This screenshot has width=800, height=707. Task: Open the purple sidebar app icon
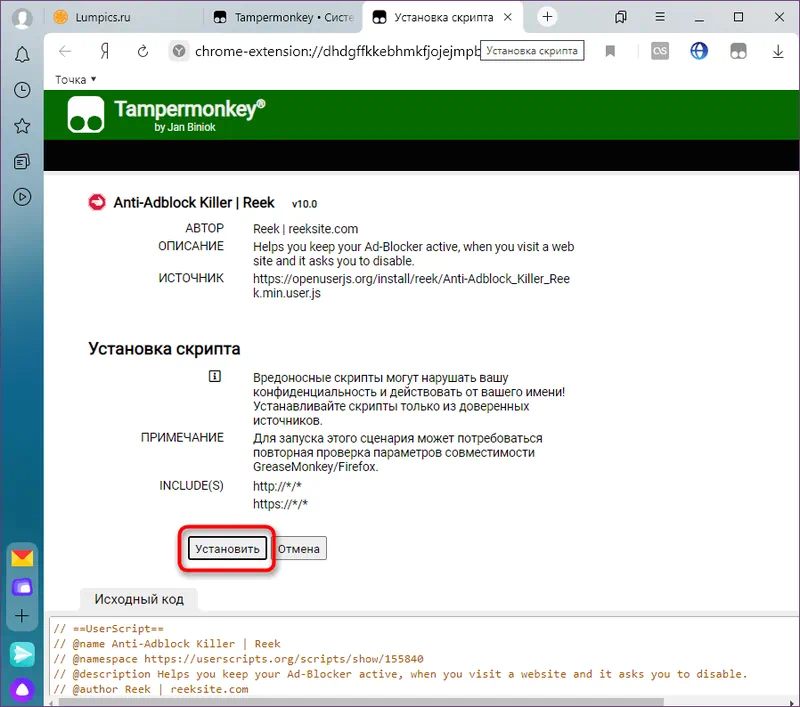[x=22, y=587]
